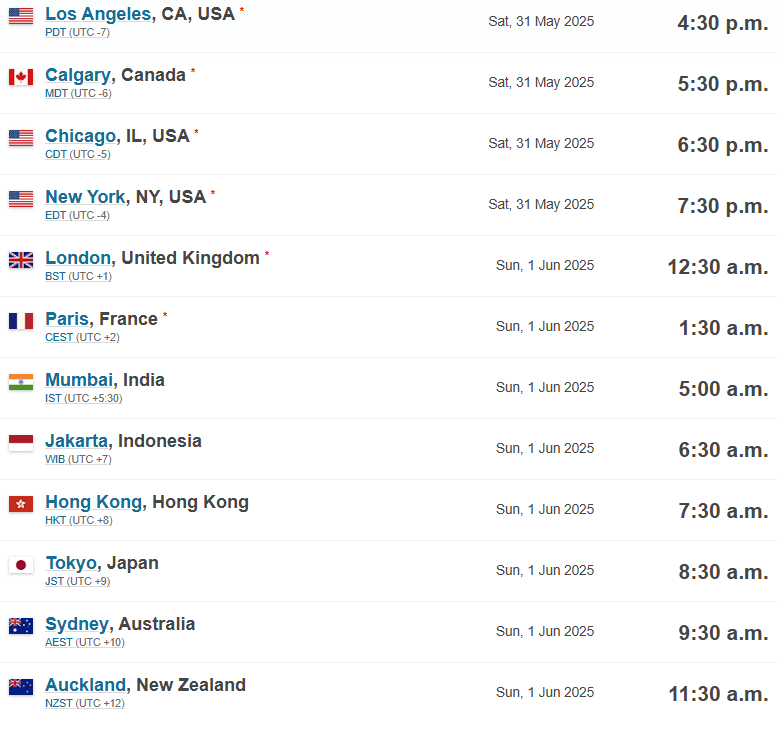Screen dimensions: 778x729
Task: Click the Japanese flag beside Tokyo
Action: (21, 565)
